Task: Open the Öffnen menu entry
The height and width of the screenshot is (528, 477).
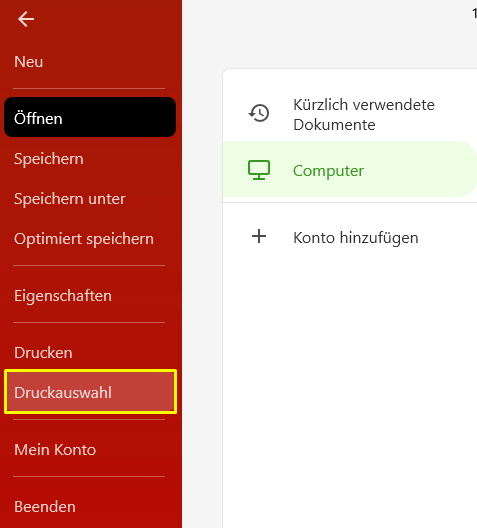Action: click(90, 117)
